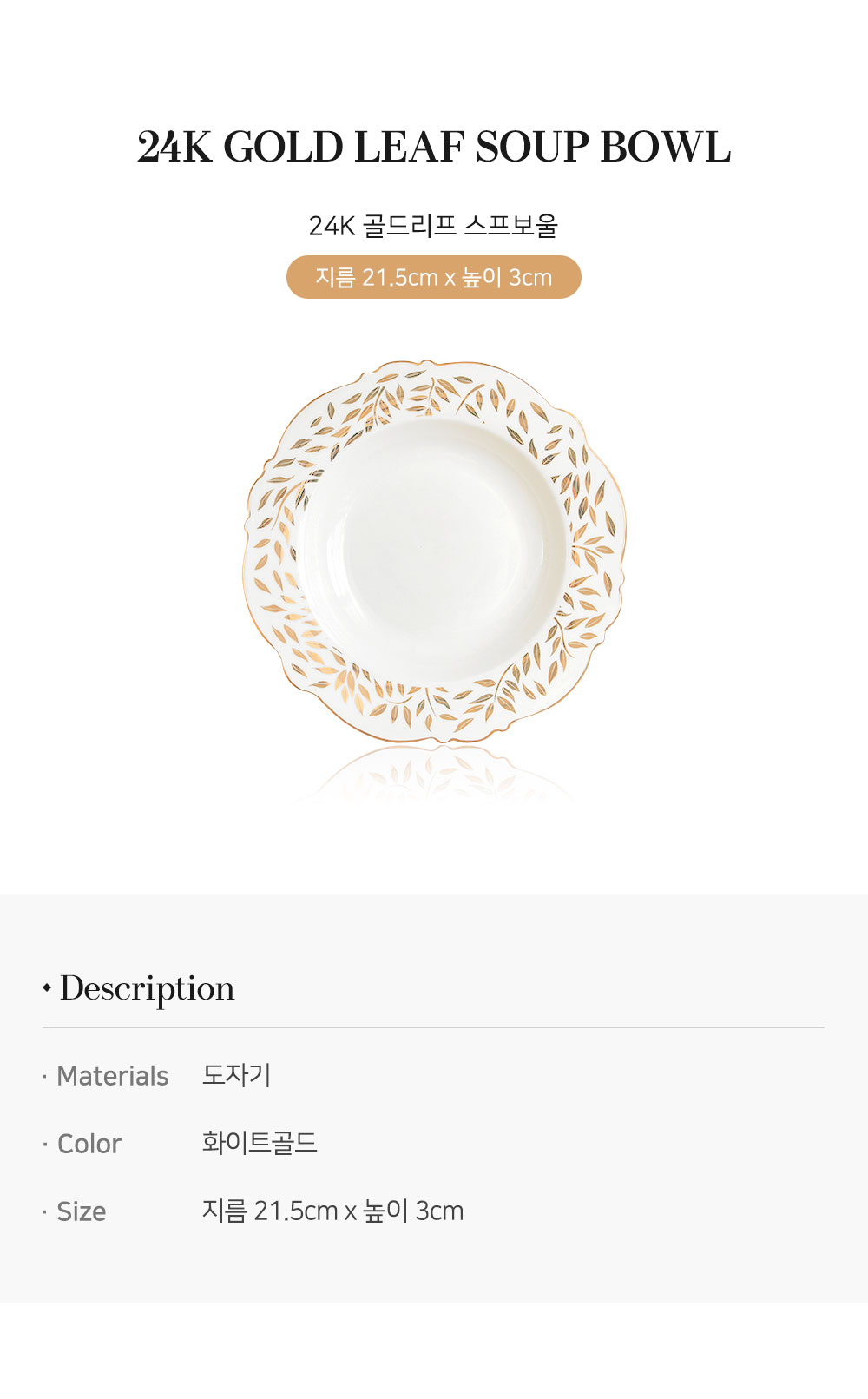The image size is (868, 1399).
Task: Click the 도자기 materials value
Action: pos(237,1075)
